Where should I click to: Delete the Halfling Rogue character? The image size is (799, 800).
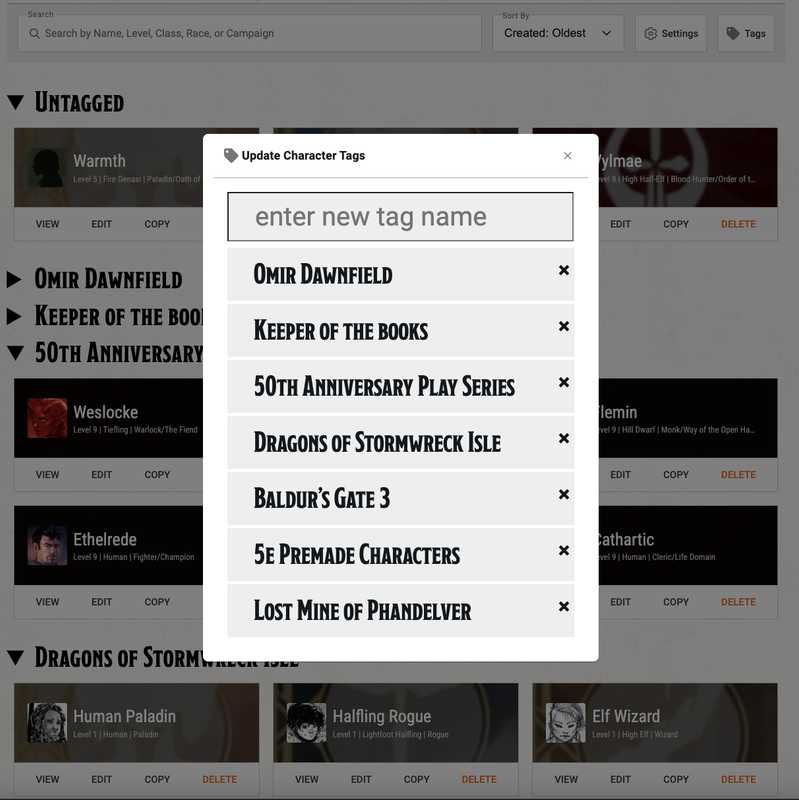pyautogui.click(x=479, y=780)
